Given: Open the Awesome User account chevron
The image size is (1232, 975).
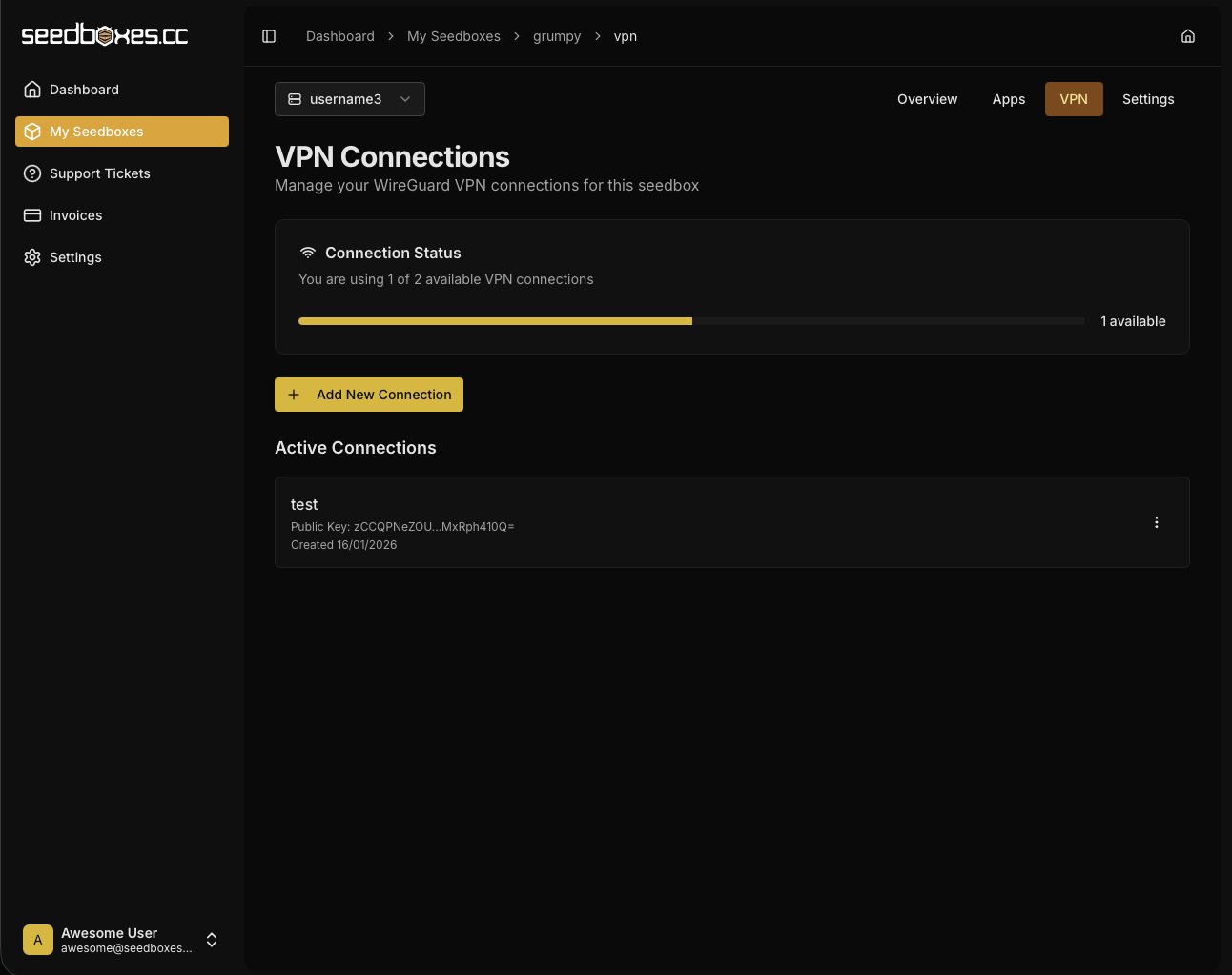Looking at the screenshot, I should click(212, 940).
